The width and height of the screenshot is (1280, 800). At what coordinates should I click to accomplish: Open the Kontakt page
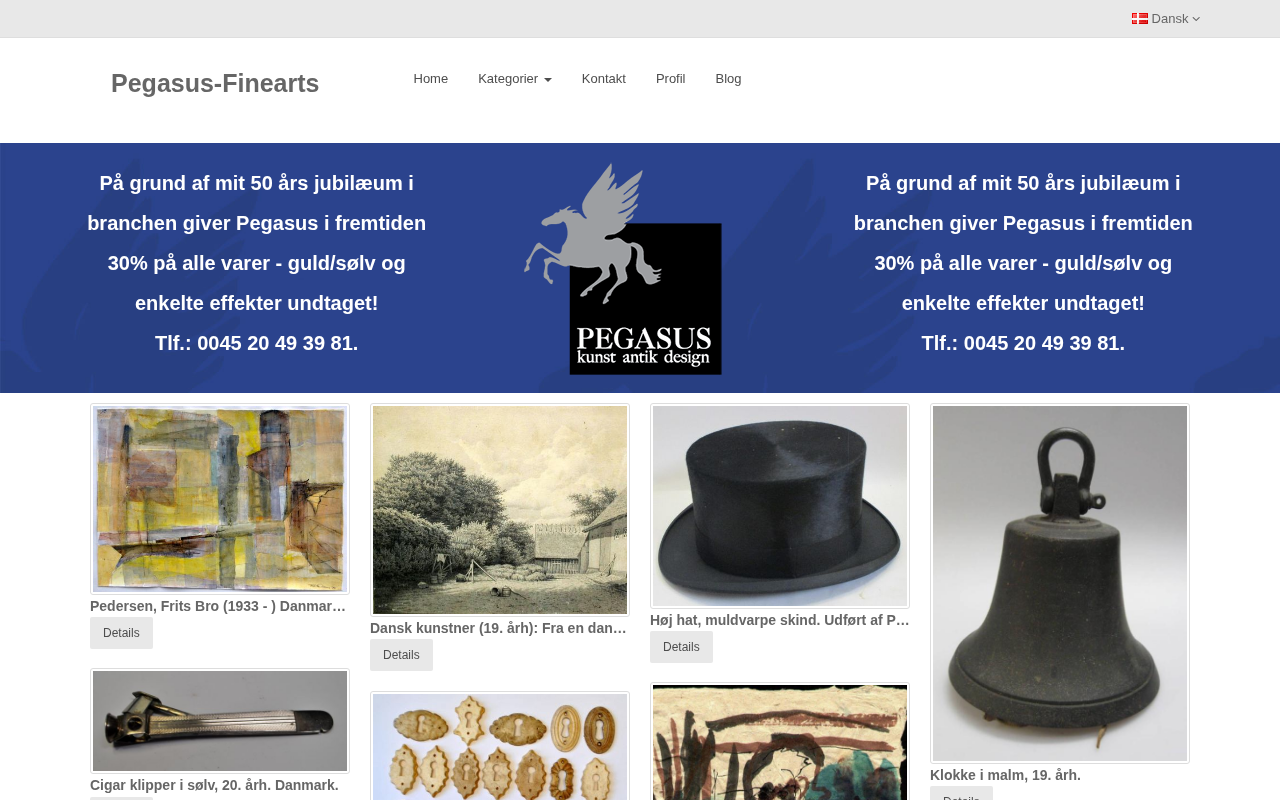click(x=604, y=79)
